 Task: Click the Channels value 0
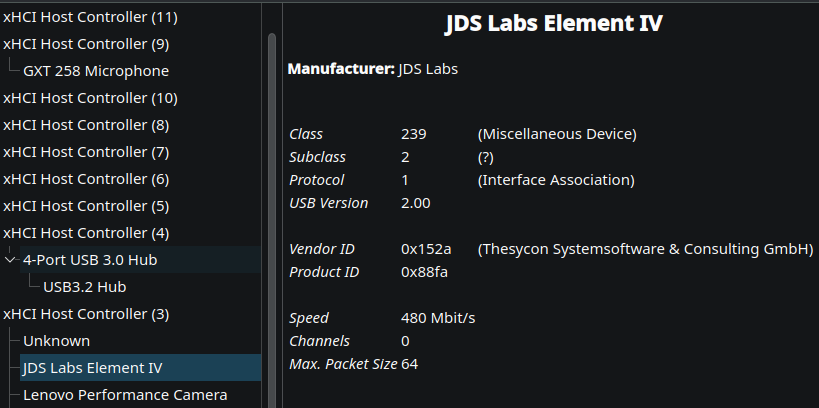[405, 341]
